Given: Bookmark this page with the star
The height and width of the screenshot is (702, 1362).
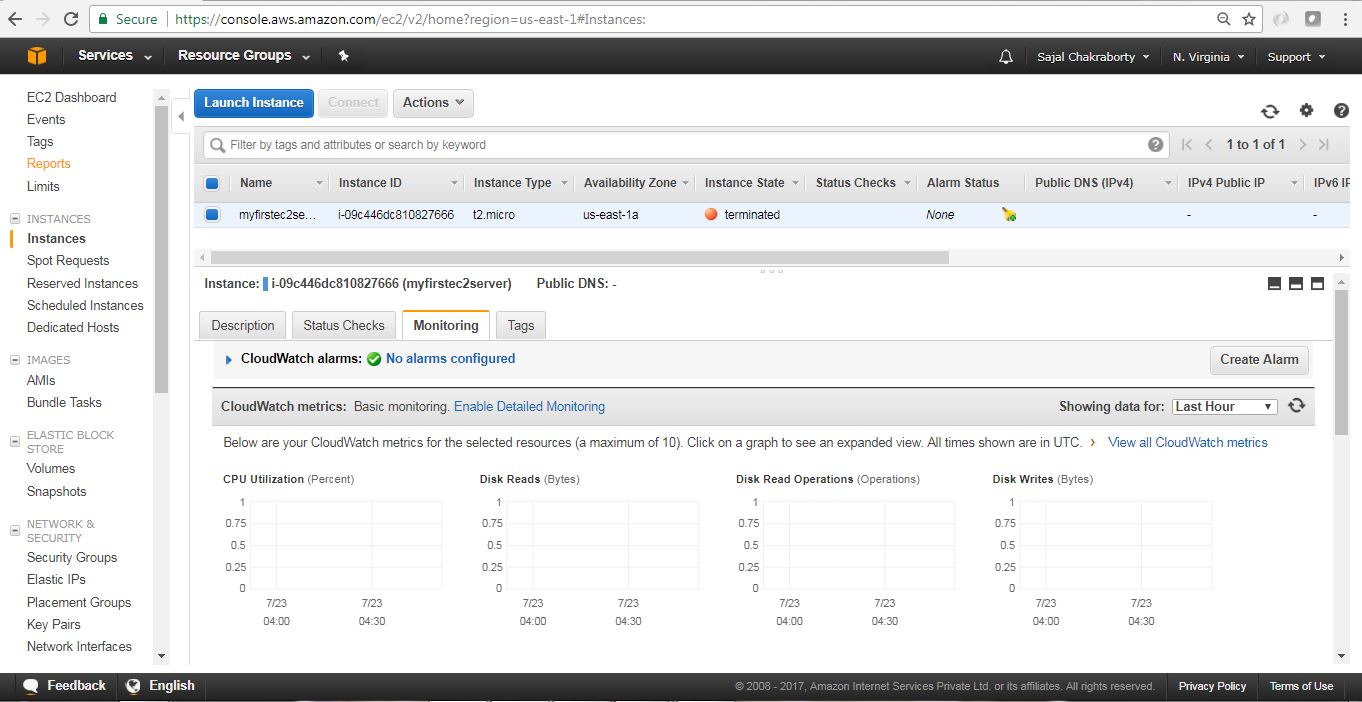Looking at the screenshot, I should coord(1249,19).
